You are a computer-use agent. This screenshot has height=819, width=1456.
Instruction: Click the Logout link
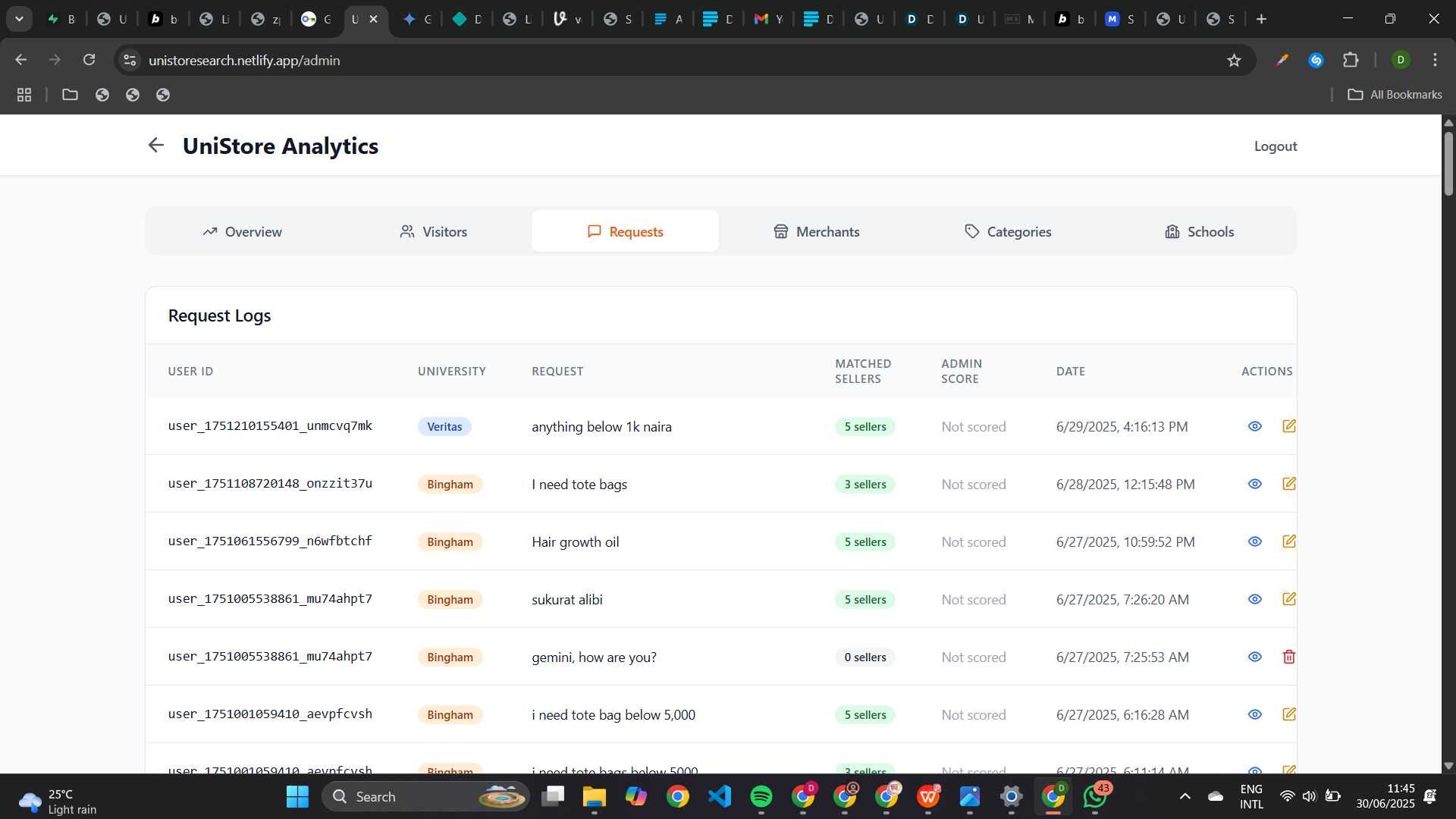pos(1275,146)
